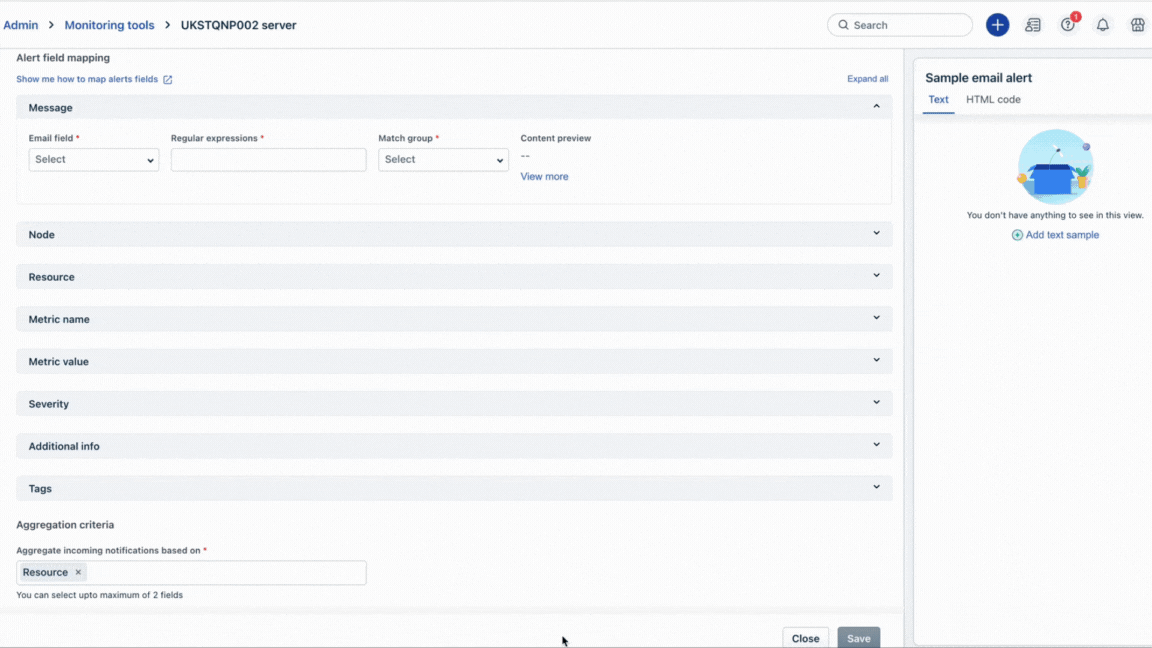This screenshot has width=1152, height=648.
Task: Collapse the Message section chevron
Action: coord(876,107)
